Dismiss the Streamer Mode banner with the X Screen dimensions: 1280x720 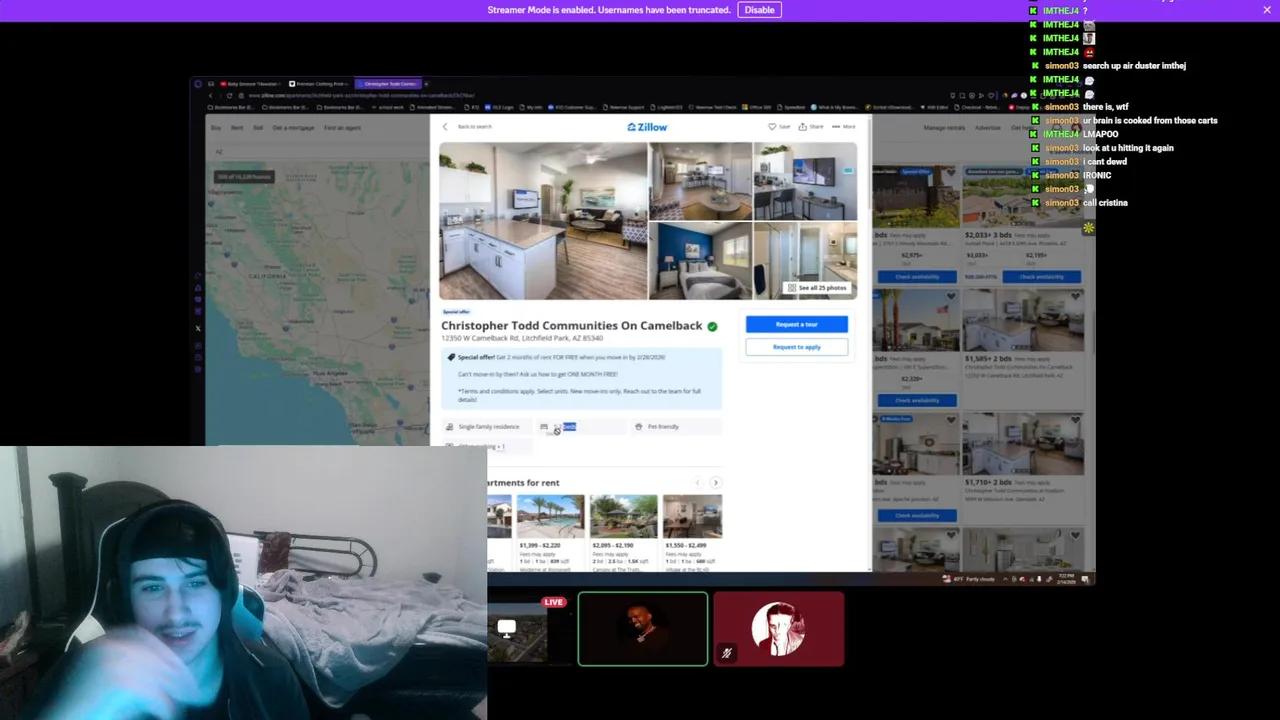coord(1267,10)
